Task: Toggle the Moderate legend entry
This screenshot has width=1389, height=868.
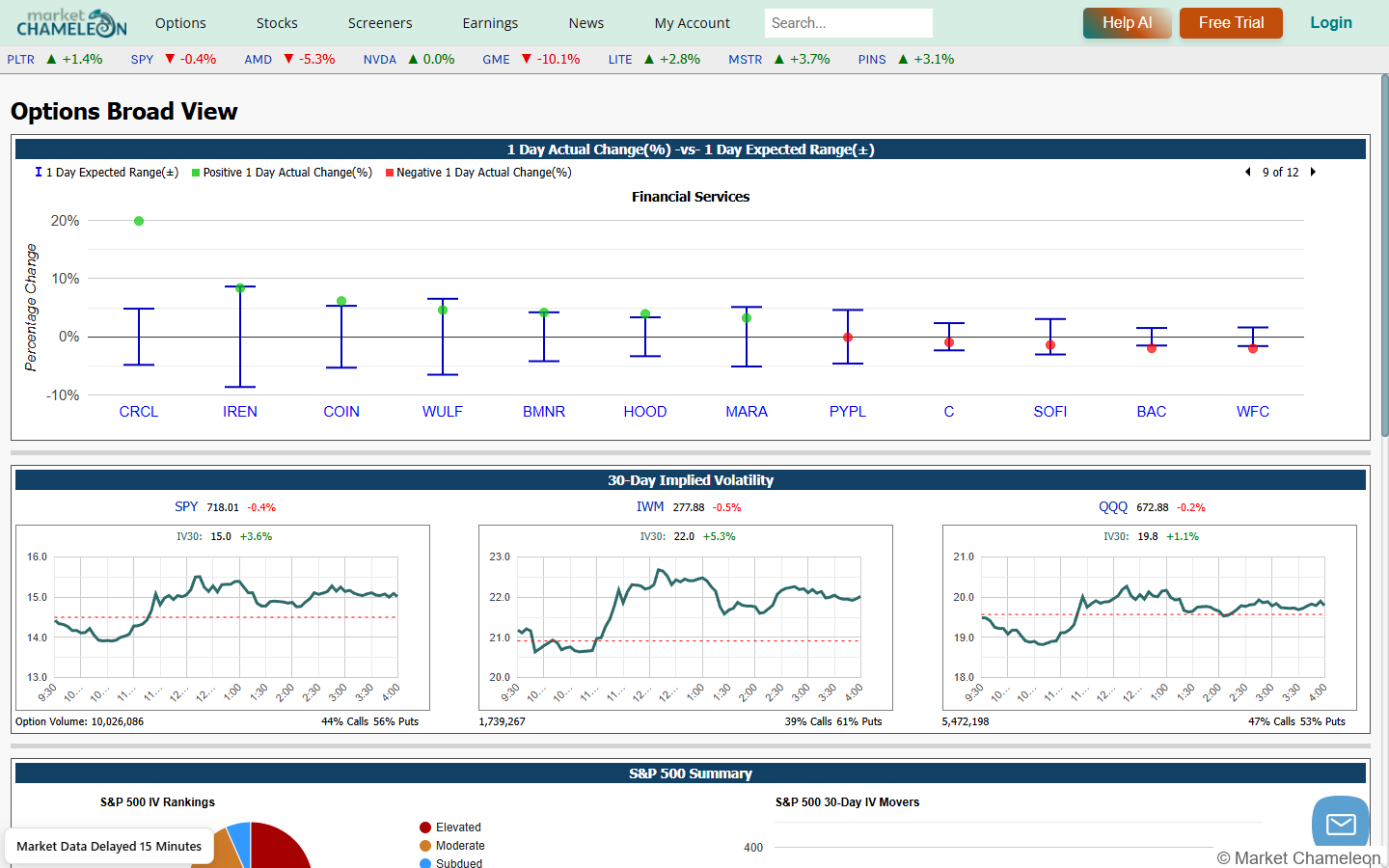Action: [452, 846]
